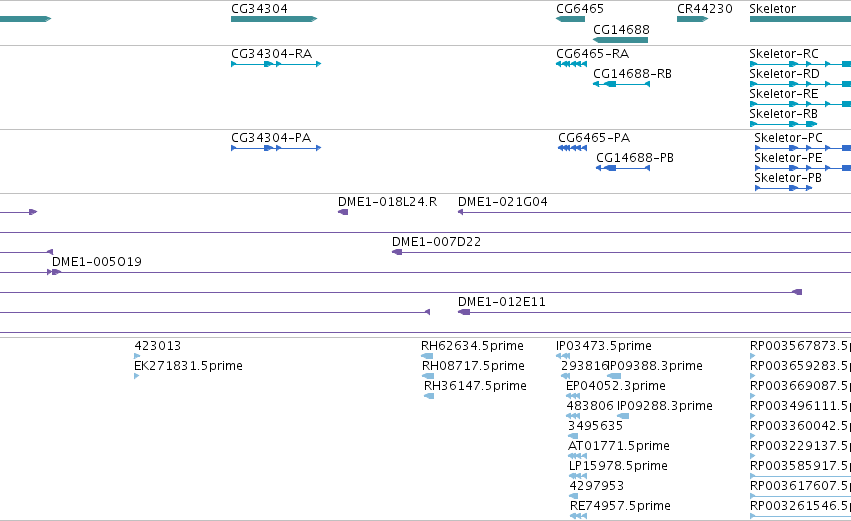The height and width of the screenshot is (521, 851).
Task: Click transcript CG14688-RB label
Action: pos(632,74)
